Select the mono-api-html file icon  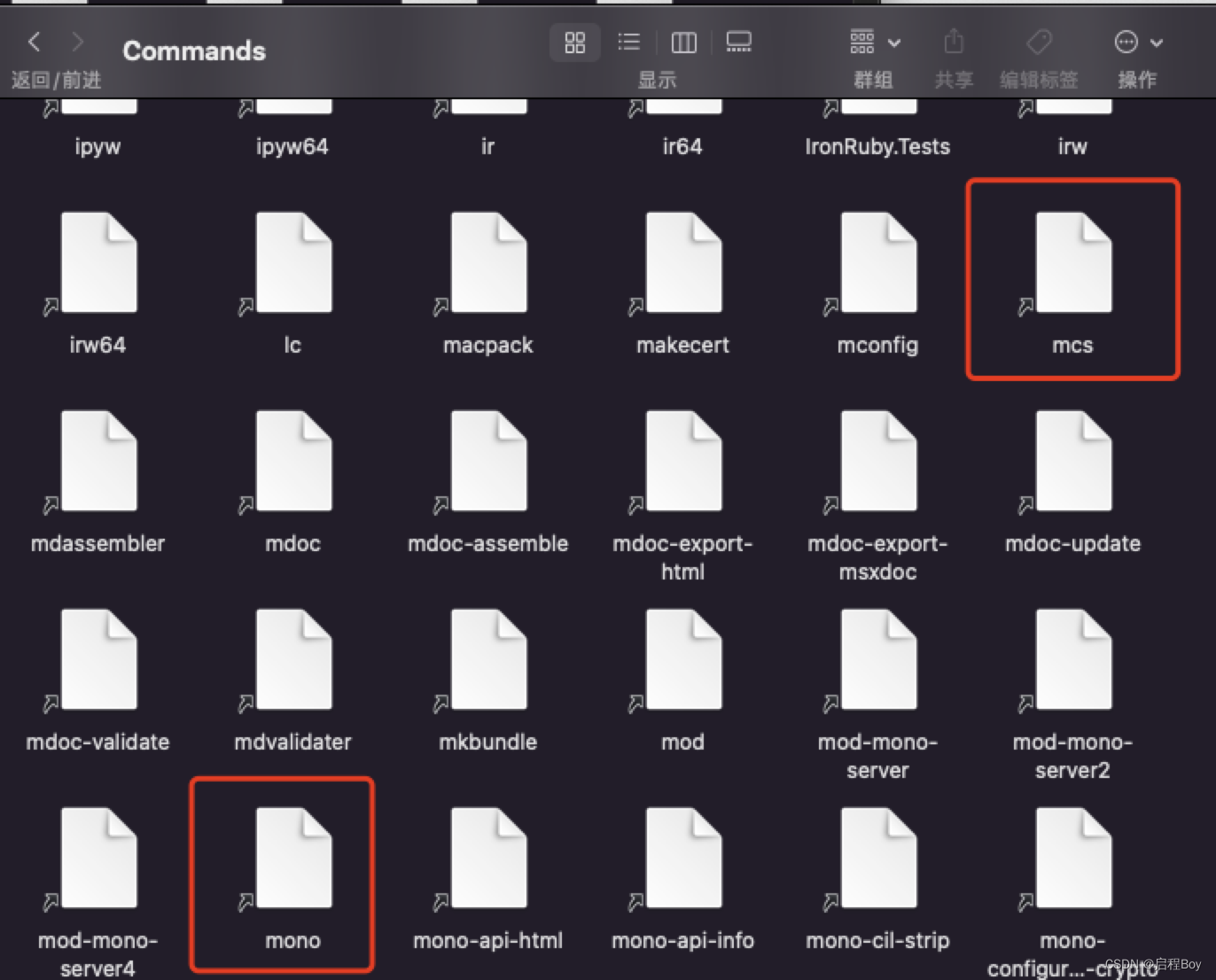(488, 858)
